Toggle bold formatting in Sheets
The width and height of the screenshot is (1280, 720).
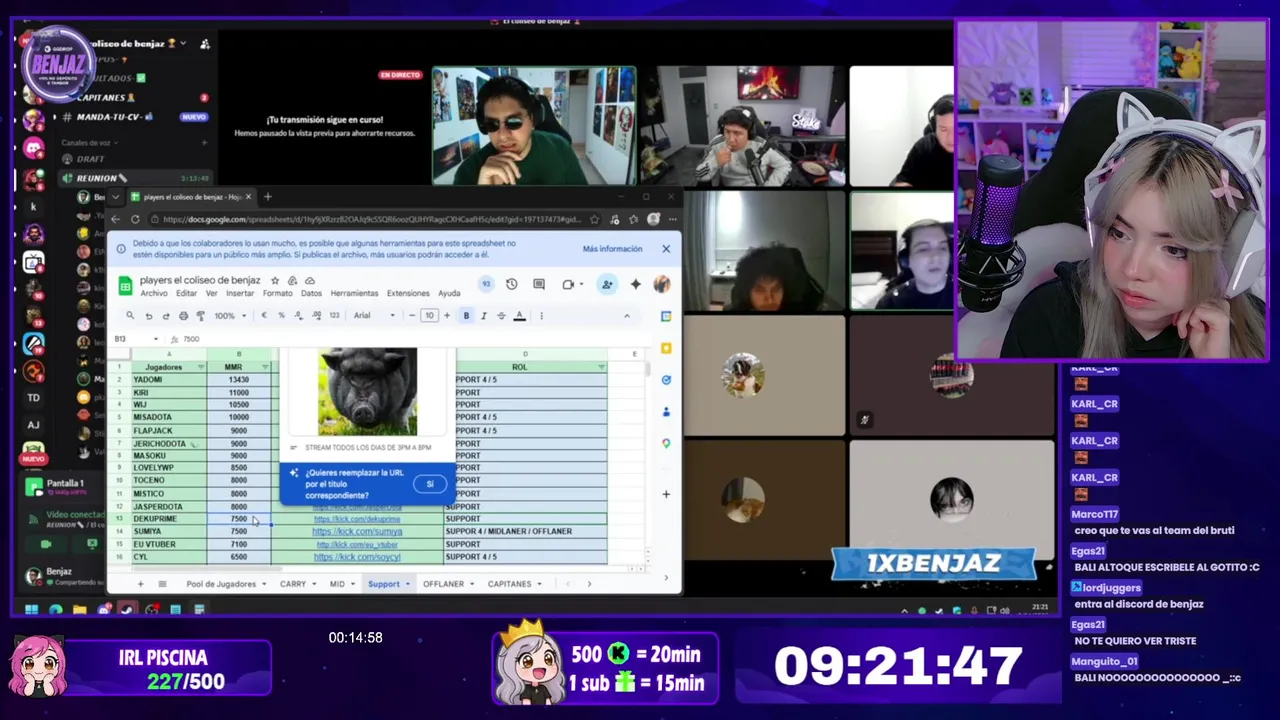click(466, 316)
